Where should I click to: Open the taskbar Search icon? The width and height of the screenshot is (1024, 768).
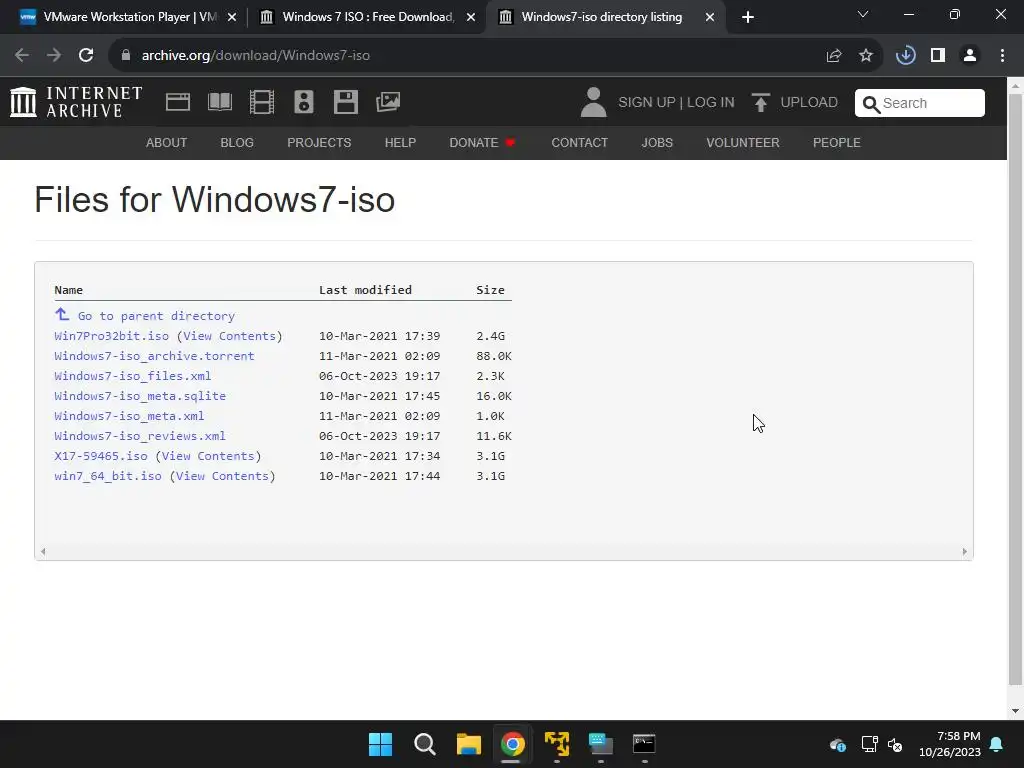point(424,744)
